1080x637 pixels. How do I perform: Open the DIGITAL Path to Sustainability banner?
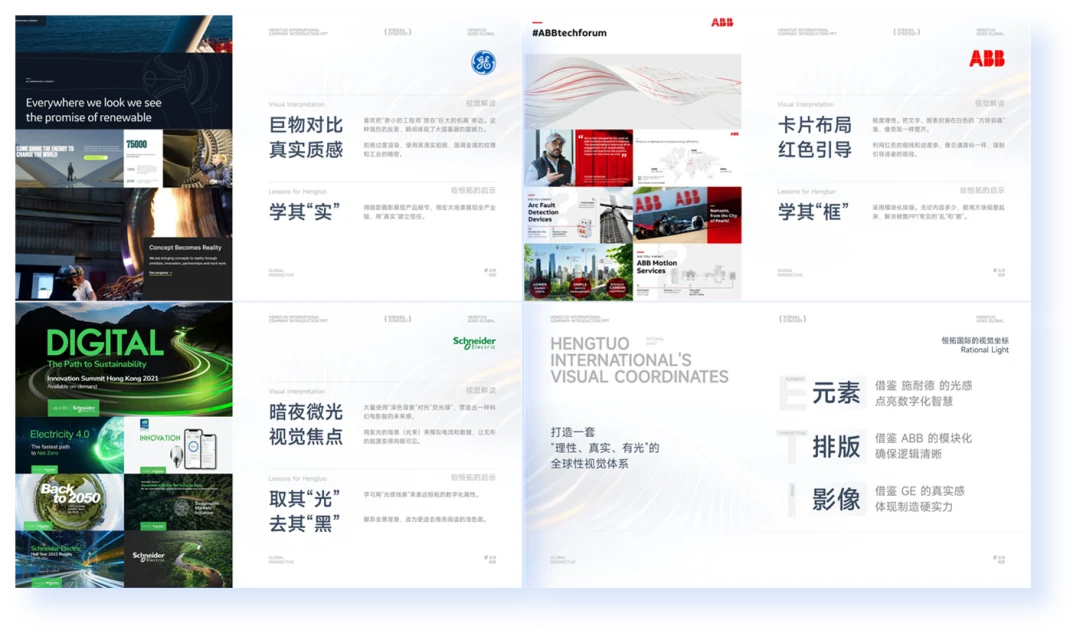[x=124, y=359]
